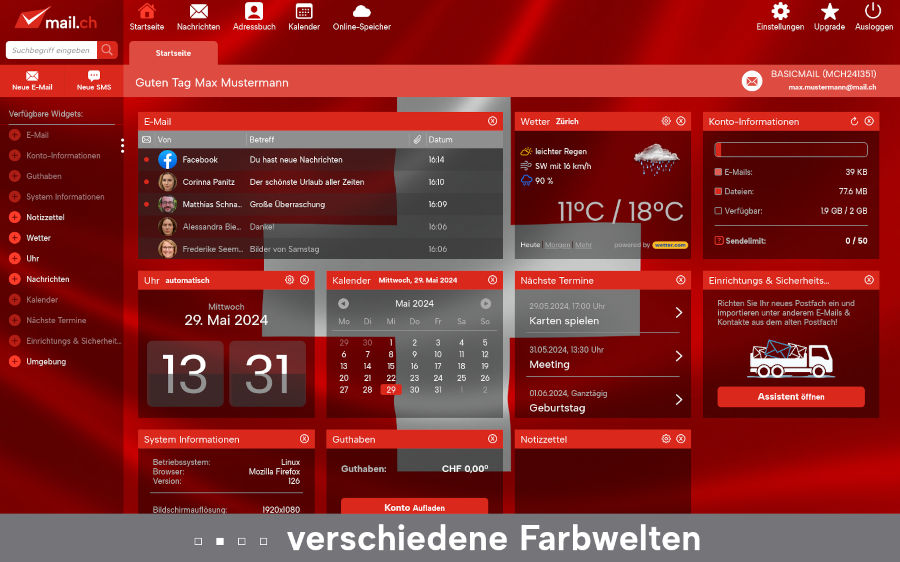
Task: Expand the Geburtstag appointment arrow
Action: pyautogui.click(x=679, y=400)
